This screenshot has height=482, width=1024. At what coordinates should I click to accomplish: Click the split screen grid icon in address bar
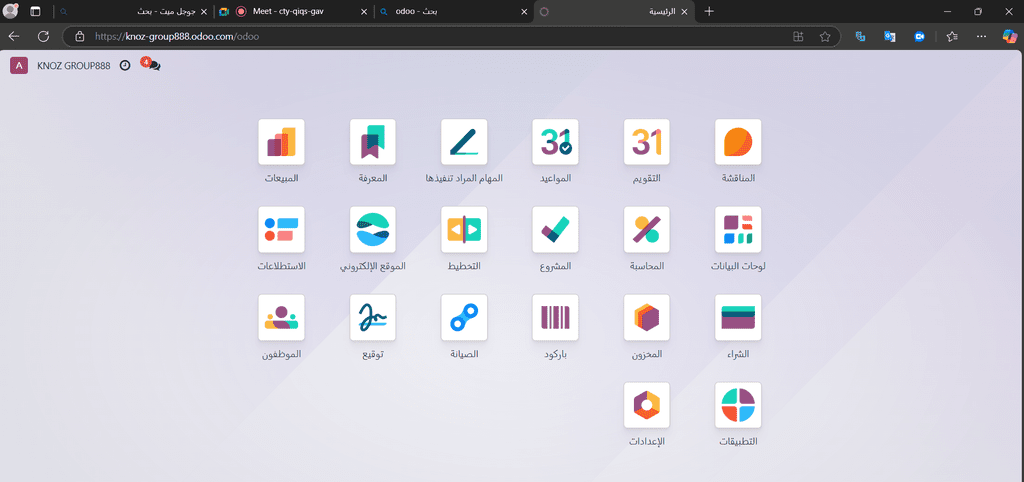point(797,37)
